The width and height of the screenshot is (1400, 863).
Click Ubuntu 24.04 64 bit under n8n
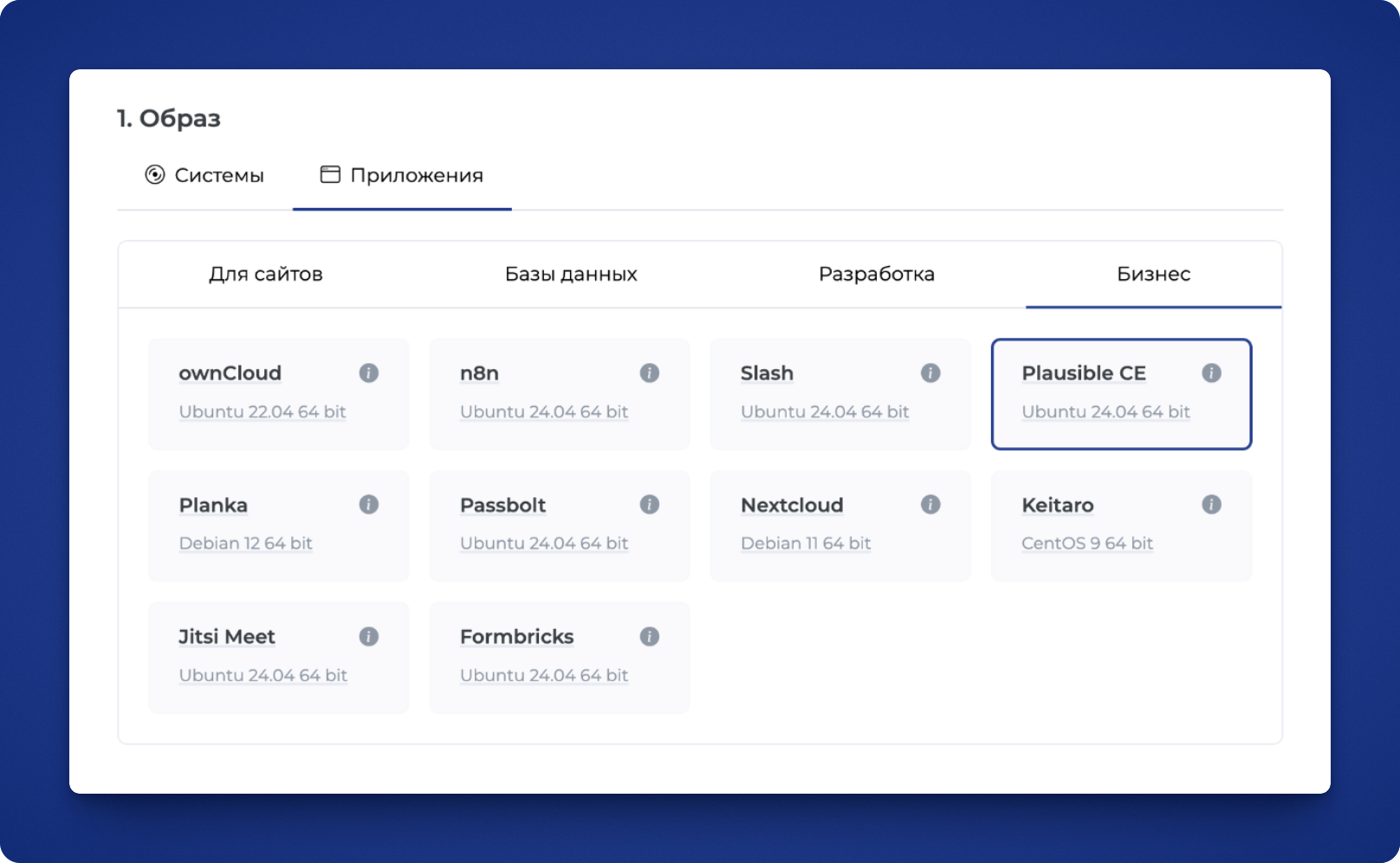(x=544, y=412)
